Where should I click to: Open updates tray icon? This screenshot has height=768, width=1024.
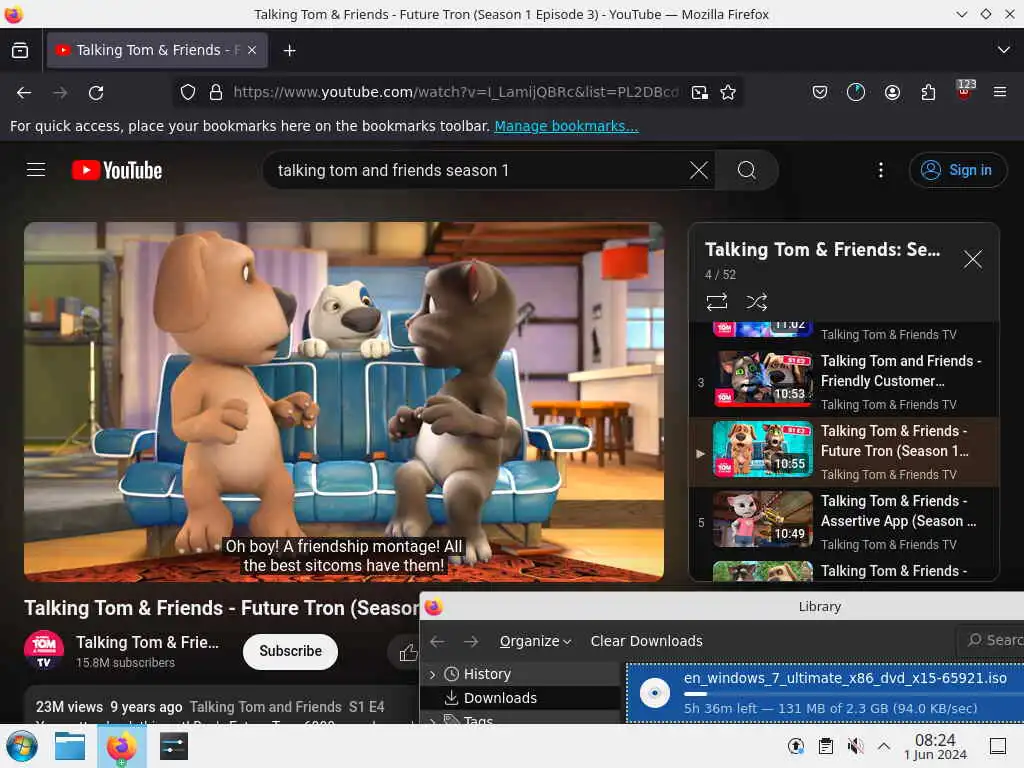coord(795,746)
